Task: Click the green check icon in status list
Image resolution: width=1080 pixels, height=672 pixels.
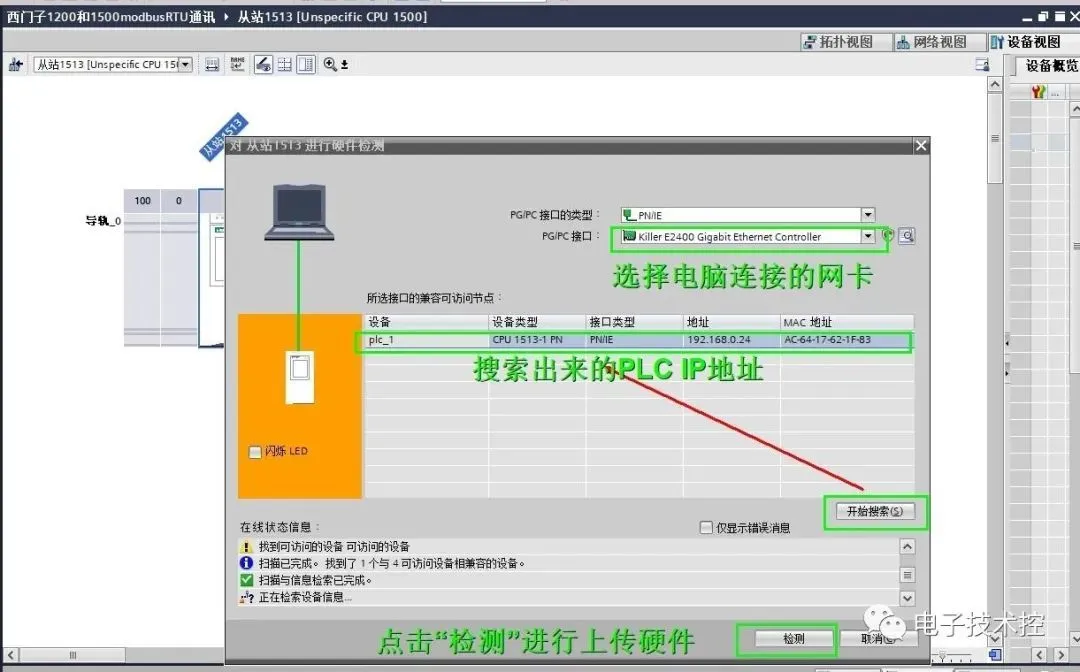Action: pyautogui.click(x=246, y=580)
